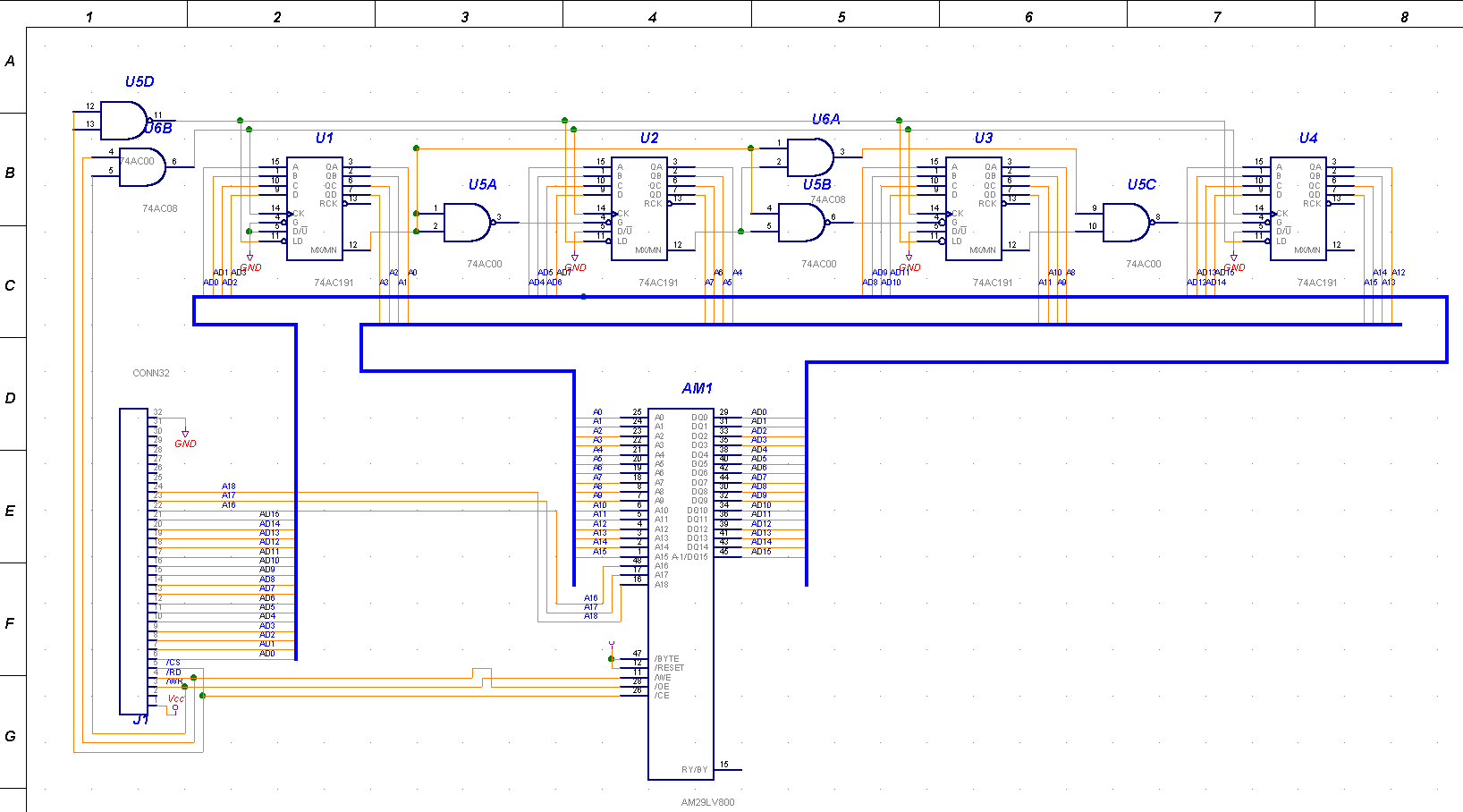Image resolution: width=1463 pixels, height=812 pixels.
Task: Select the Vcc power symbol near J1
Action: tap(176, 701)
